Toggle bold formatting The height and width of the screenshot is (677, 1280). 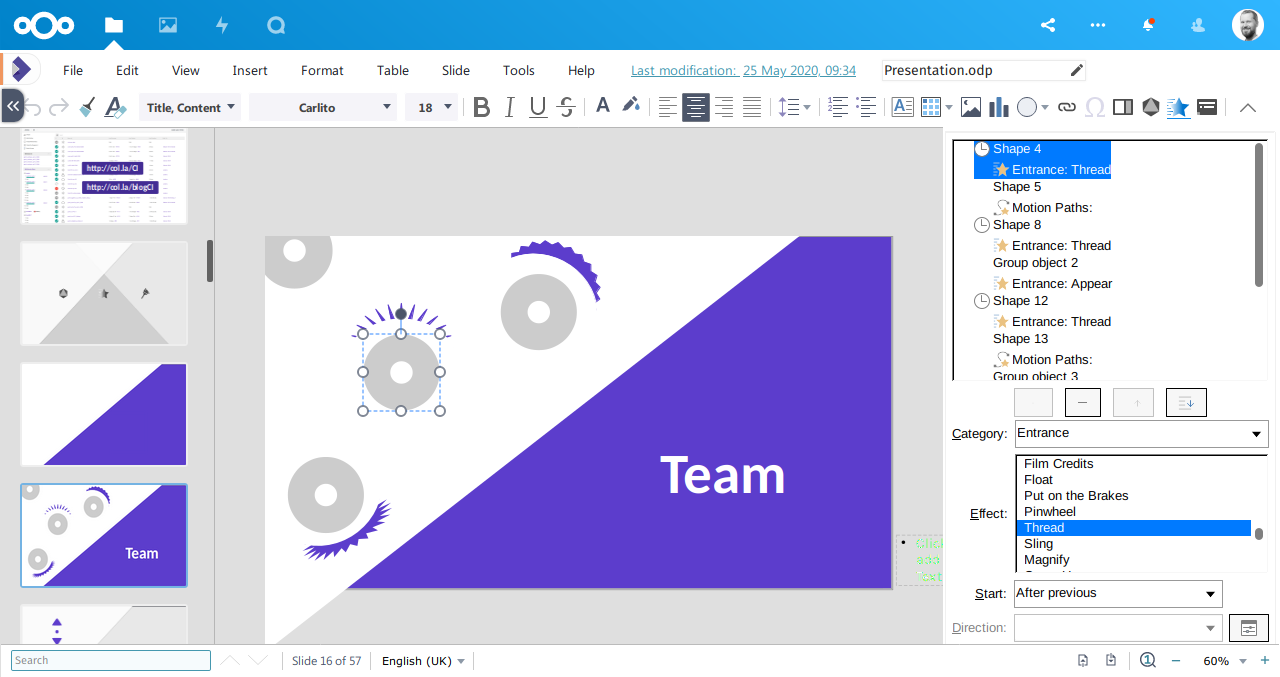pos(481,107)
